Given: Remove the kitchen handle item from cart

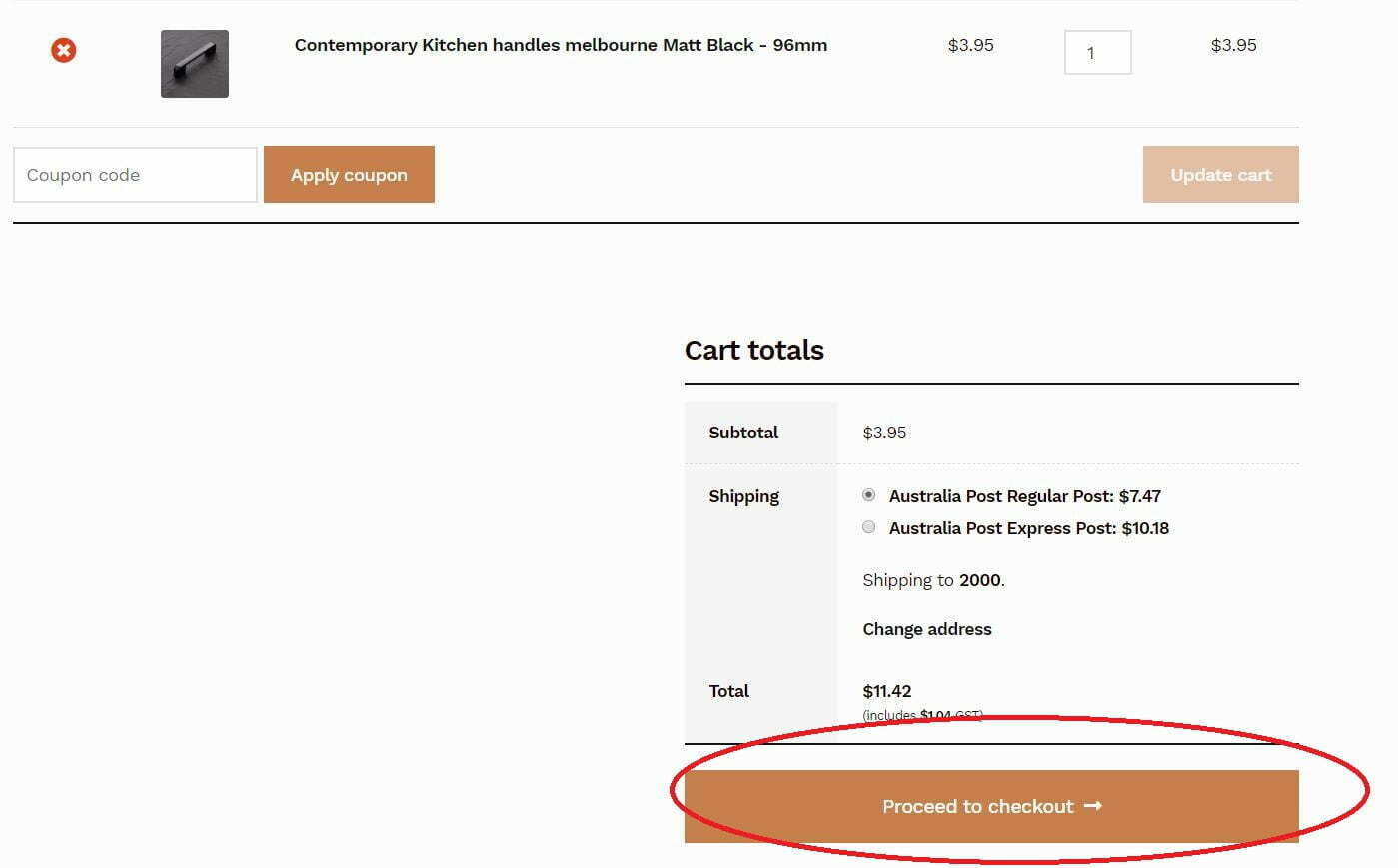Looking at the screenshot, I should click(64, 50).
